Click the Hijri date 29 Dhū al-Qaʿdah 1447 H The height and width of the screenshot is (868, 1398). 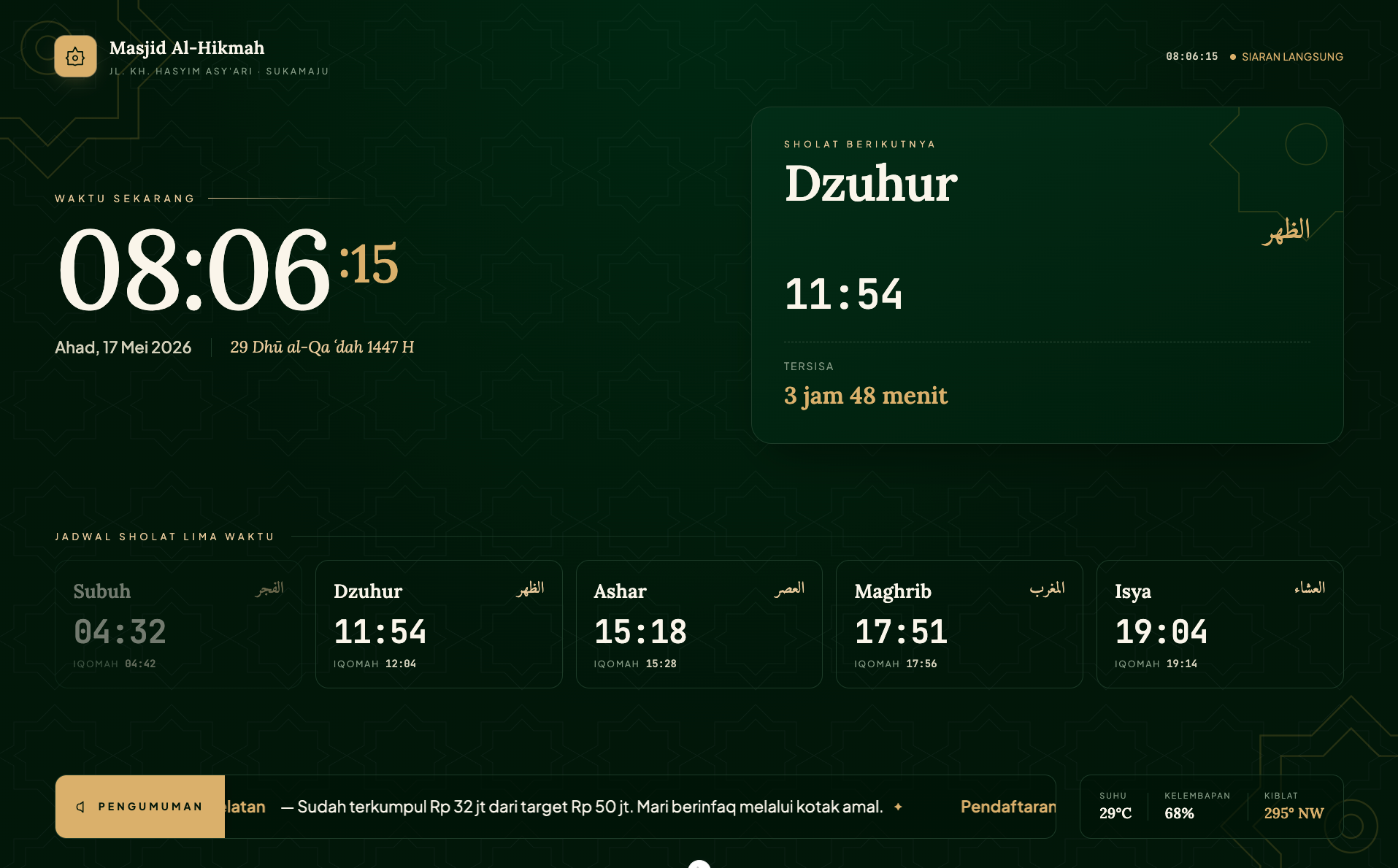322,347
